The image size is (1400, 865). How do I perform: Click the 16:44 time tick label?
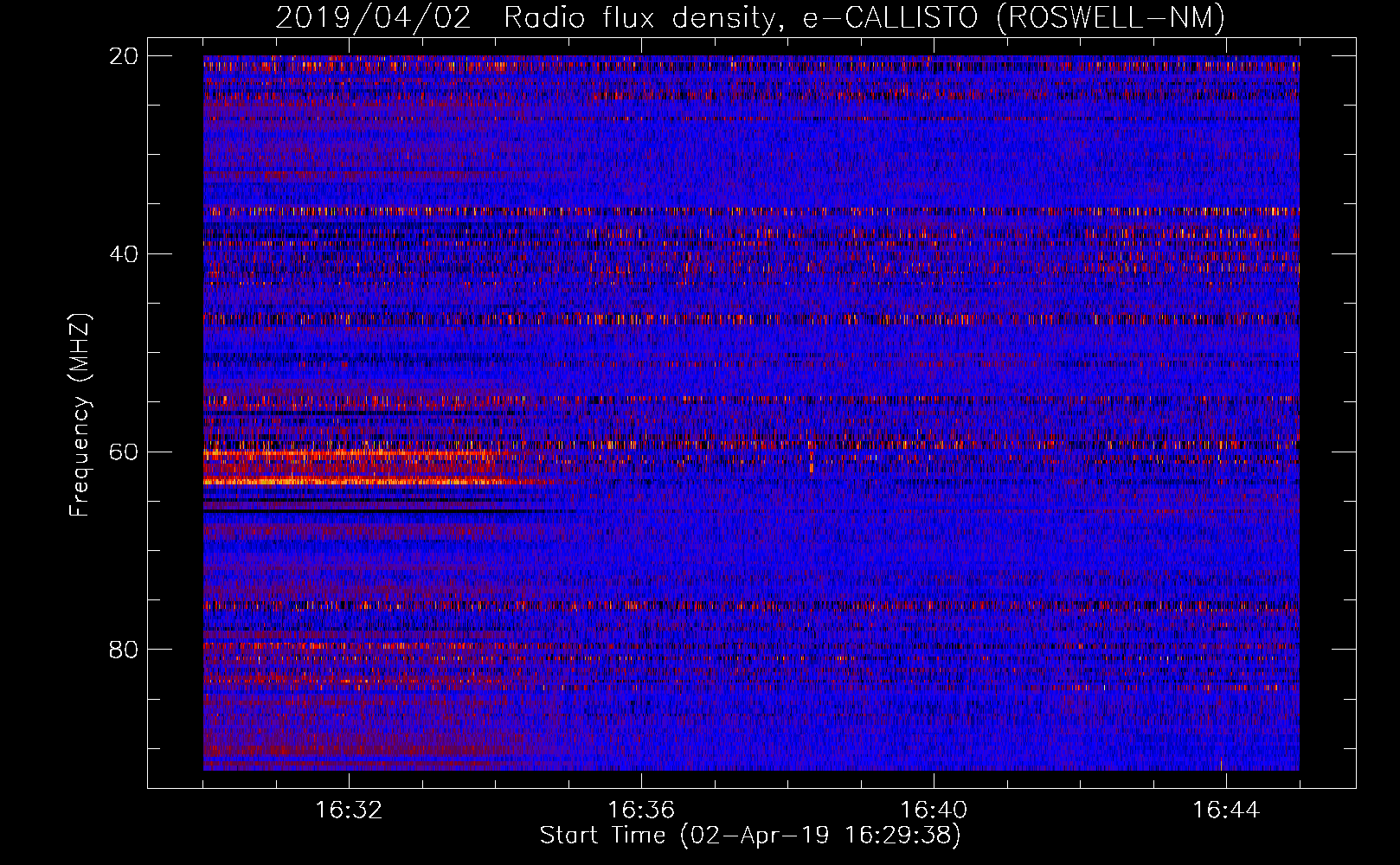(x=1226, y=811)
